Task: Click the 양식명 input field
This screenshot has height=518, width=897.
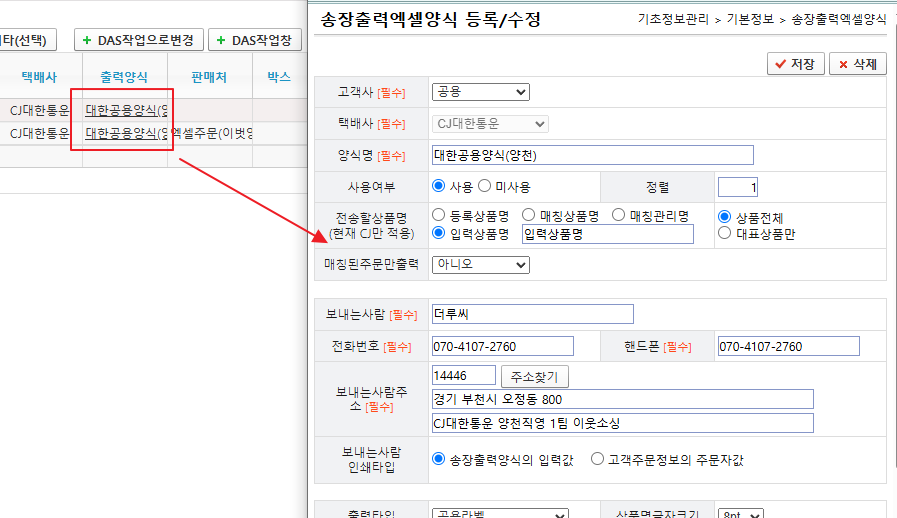Action: coord(593,155)
